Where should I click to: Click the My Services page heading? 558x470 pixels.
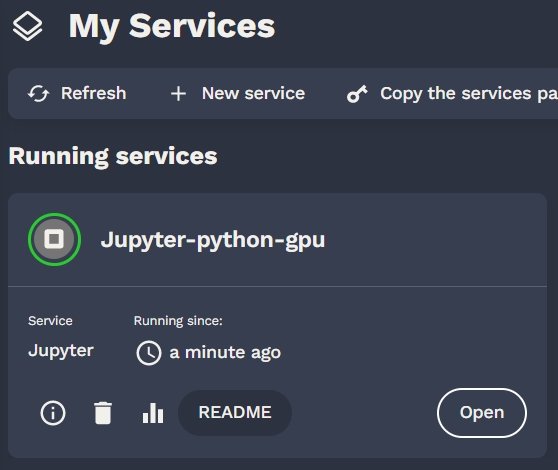172,26
